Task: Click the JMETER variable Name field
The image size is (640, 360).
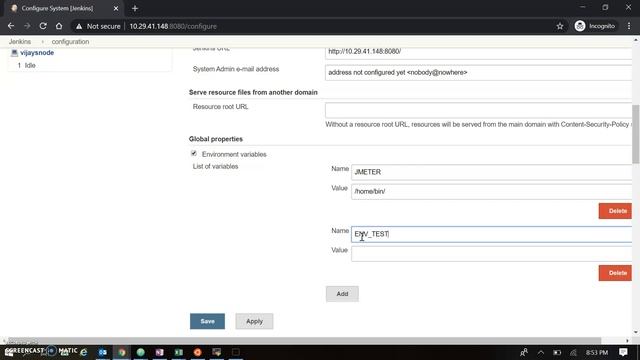Action: (491, 172)
